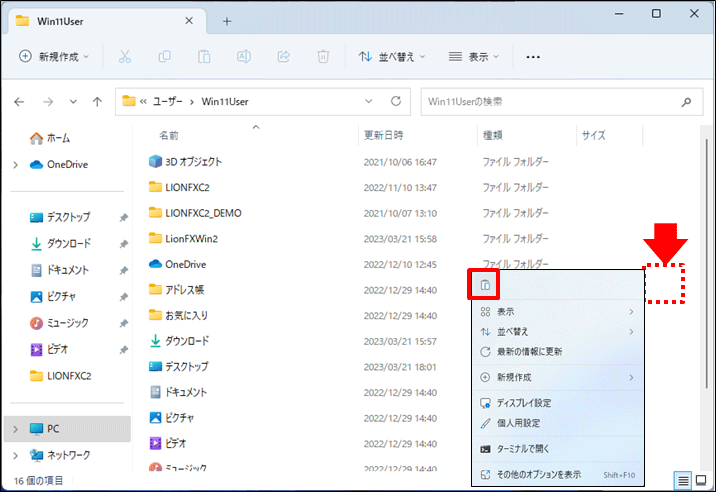This screenshot has height=492, width=716.
Task: Choose 最新の情報に更新 in context menu
Action: click(558, 351)
